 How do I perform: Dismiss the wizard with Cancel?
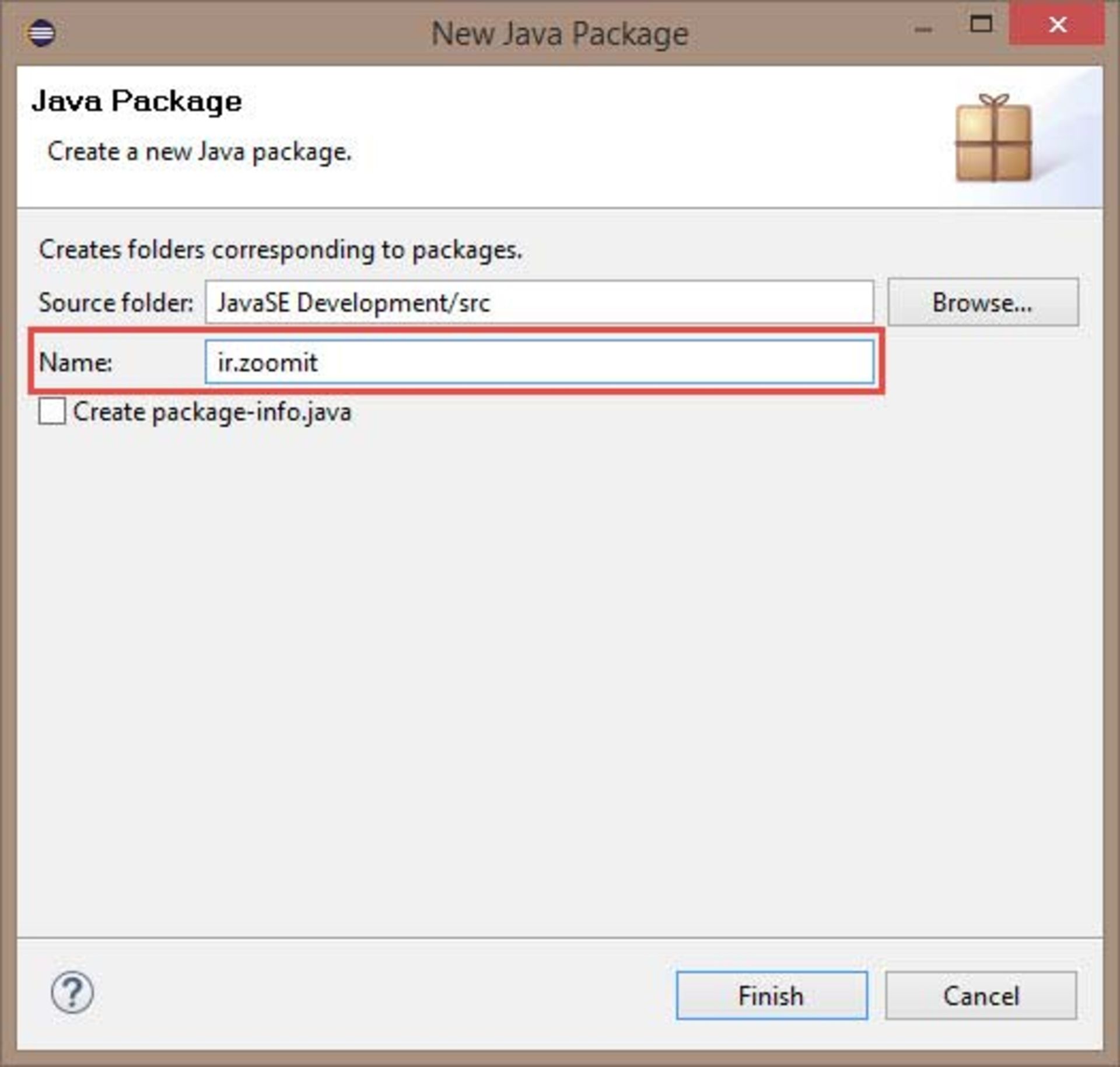[981, 995]
